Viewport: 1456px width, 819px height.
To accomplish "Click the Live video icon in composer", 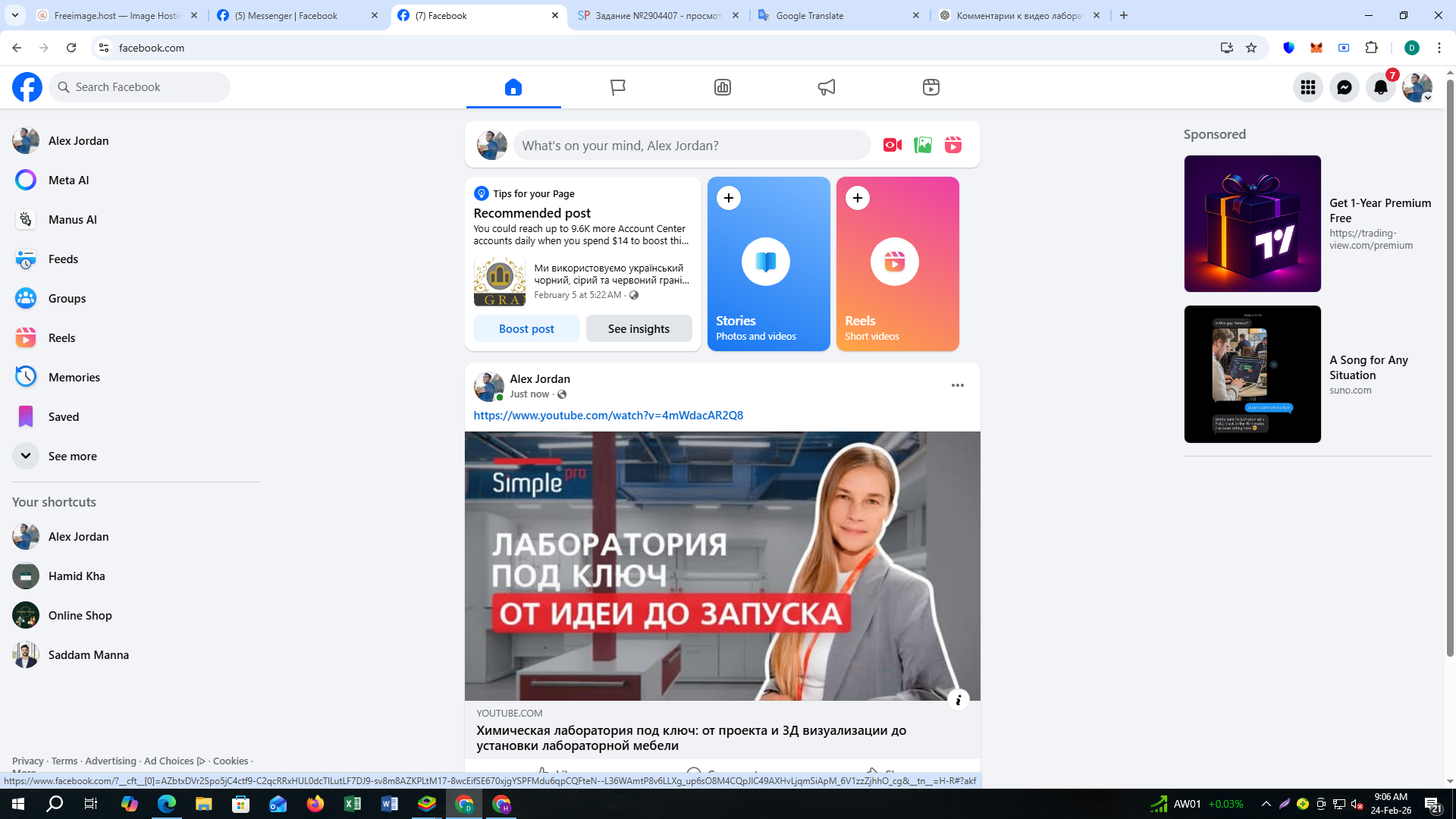I will tap(892, 145).
